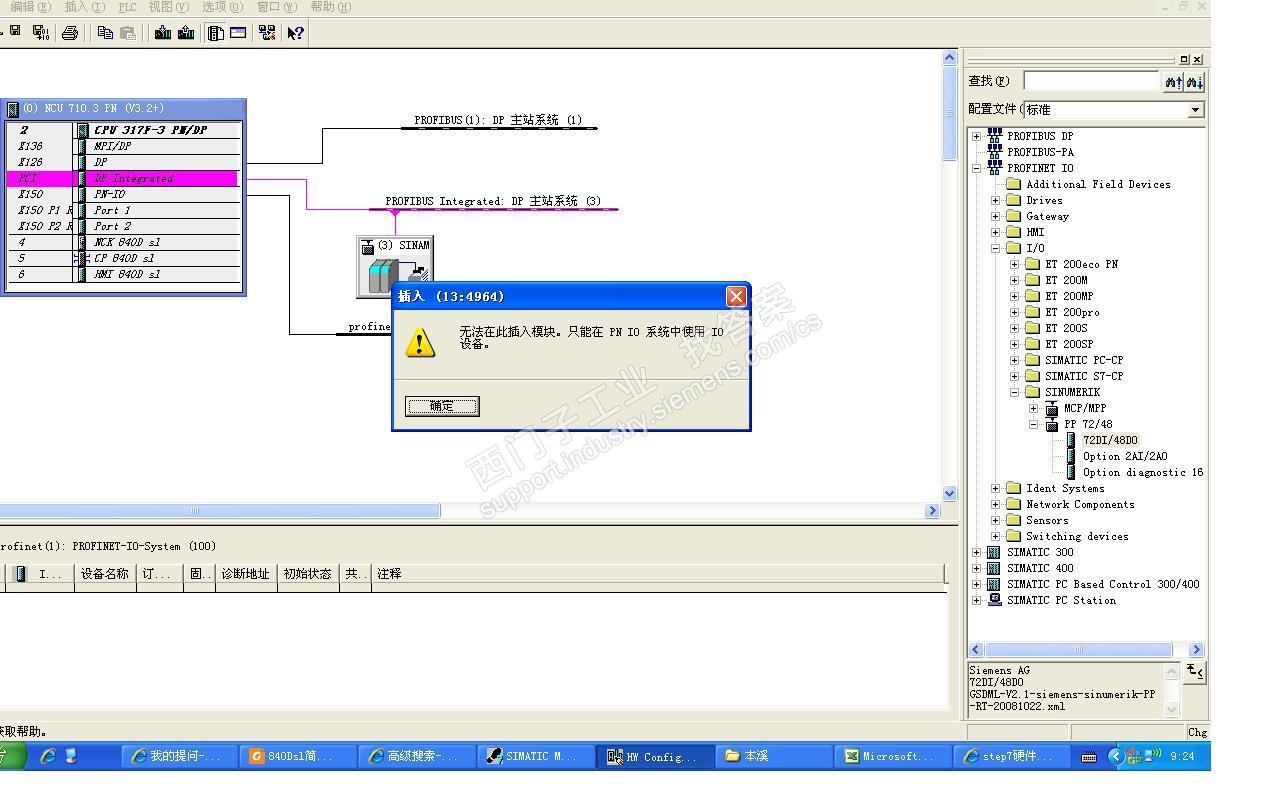This screenshot has height=800, width=1280.
Task: Click Download to Module toolbar icon
Action: [x=163, y=32]
